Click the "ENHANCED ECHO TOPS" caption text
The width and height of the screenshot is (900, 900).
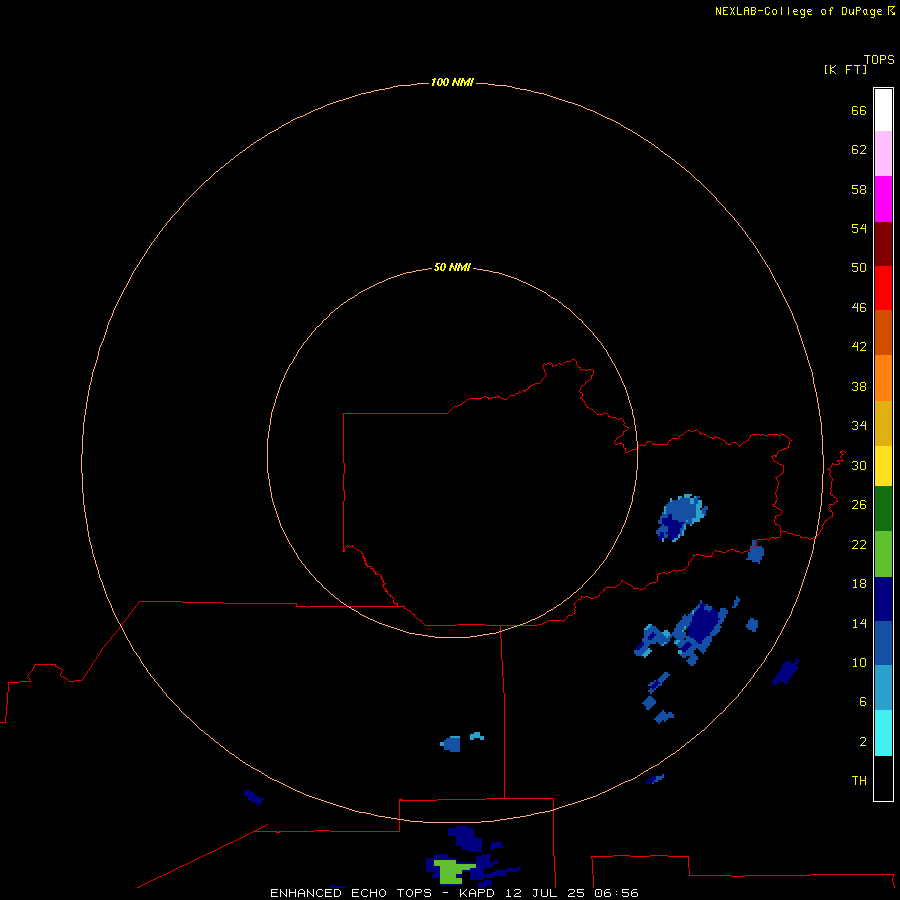(351, 893)
